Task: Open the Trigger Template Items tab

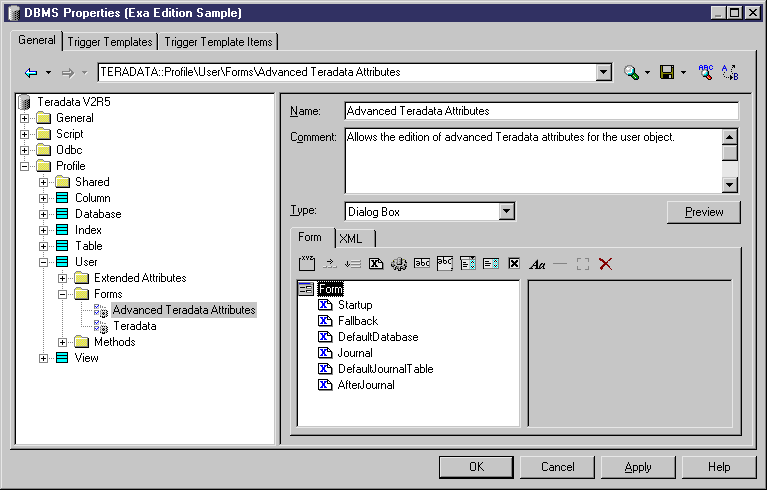Action: (x=218, y=42)
